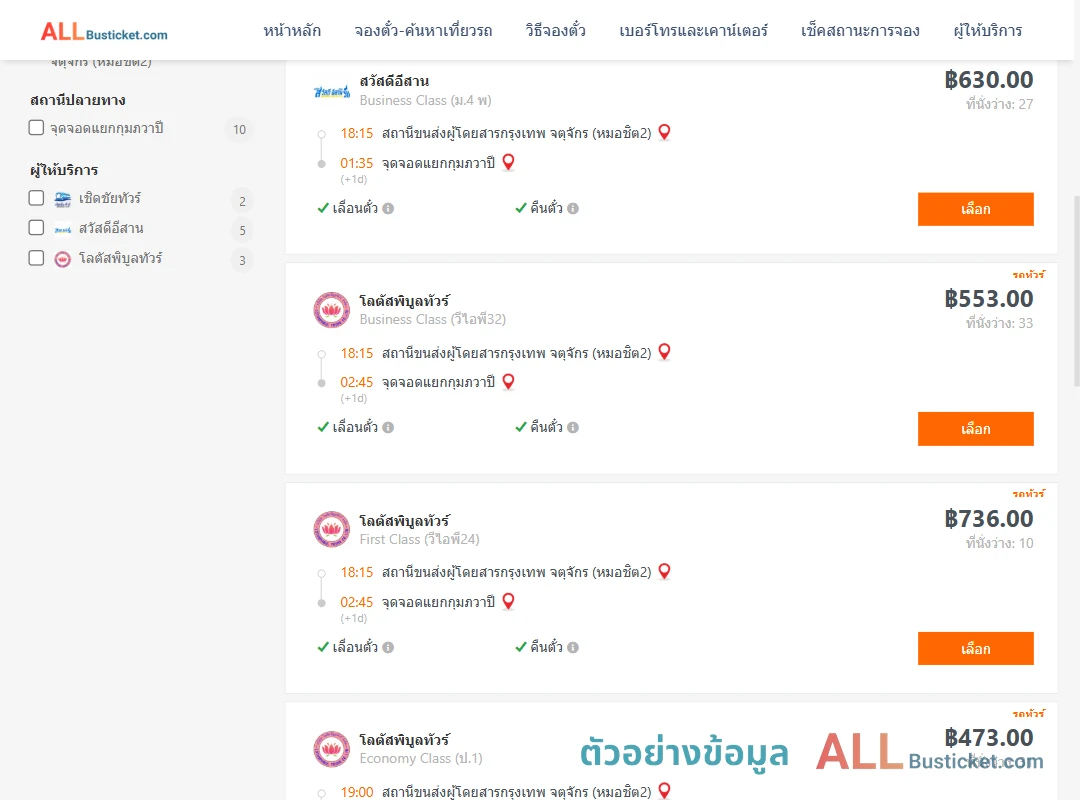
Task: Click โลตัสพิบูลทัวร์ logo on the ฿736.00 card
Action: [331, 529]
